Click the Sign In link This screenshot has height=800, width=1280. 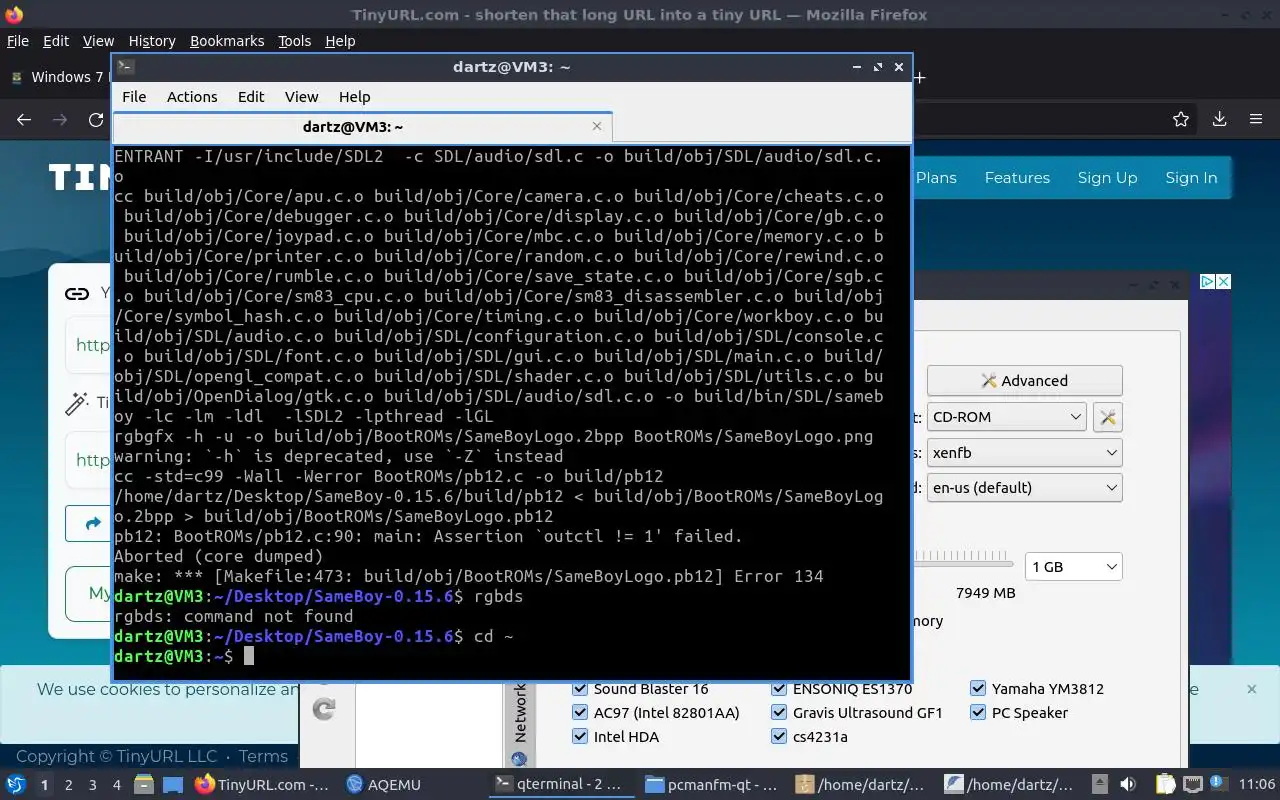pyautogui.click(x=1191, y=178)
